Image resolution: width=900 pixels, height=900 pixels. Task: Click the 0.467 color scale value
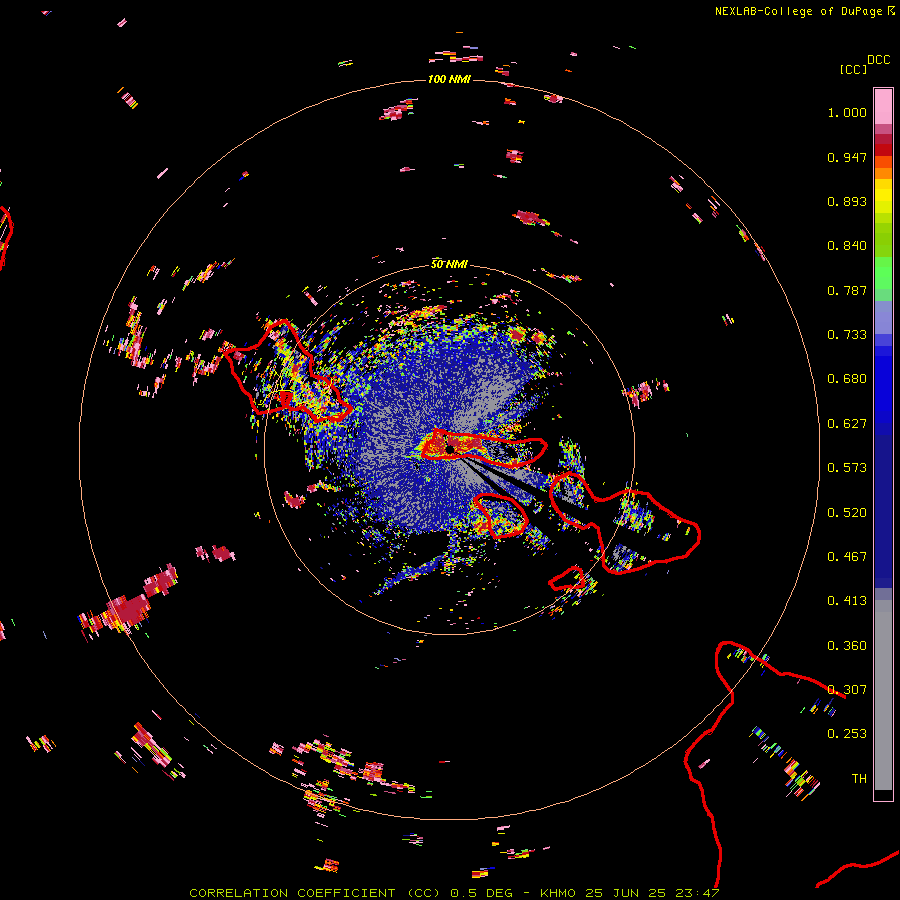point(847,557)
